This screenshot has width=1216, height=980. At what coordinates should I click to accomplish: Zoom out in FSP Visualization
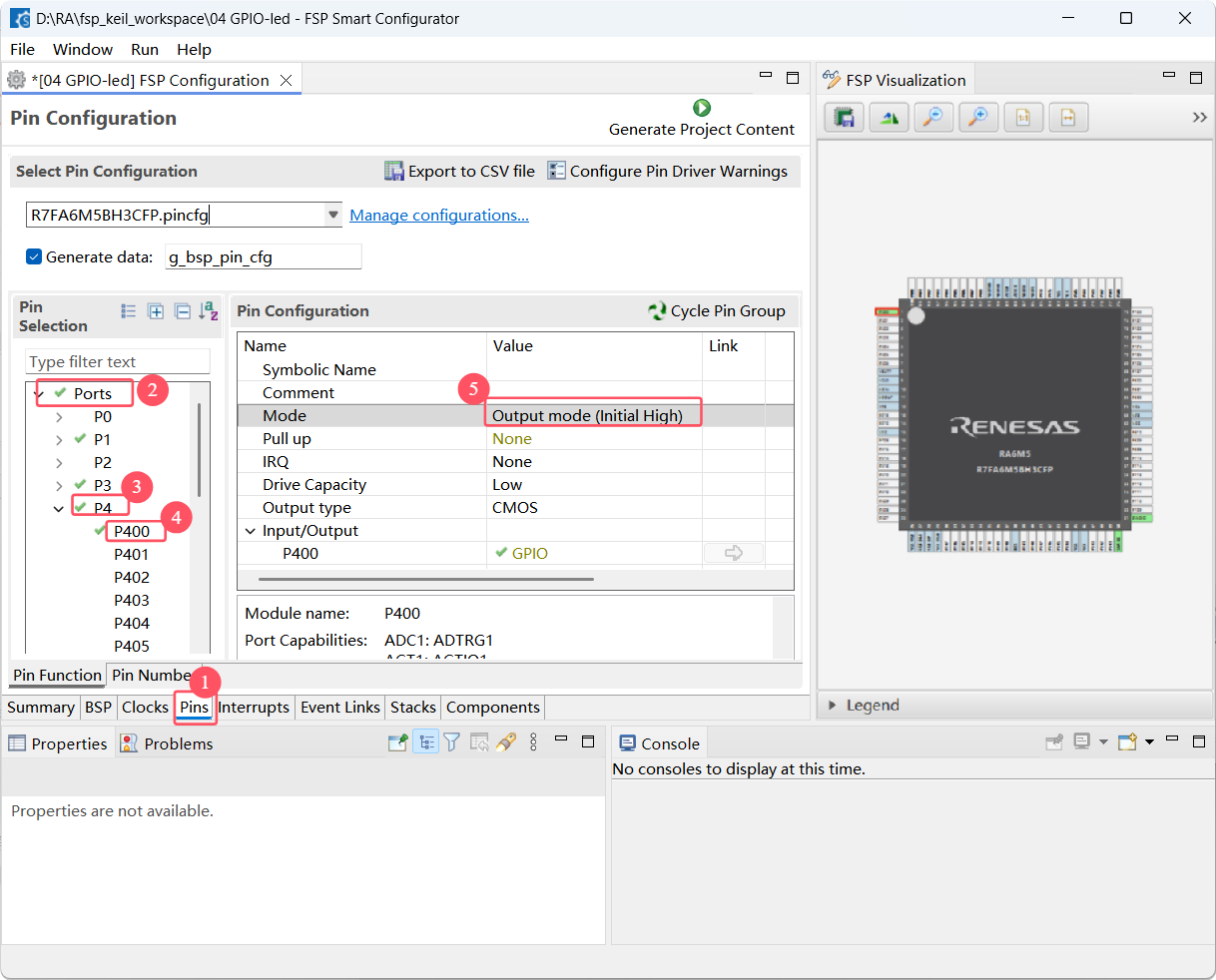[933, 118]
